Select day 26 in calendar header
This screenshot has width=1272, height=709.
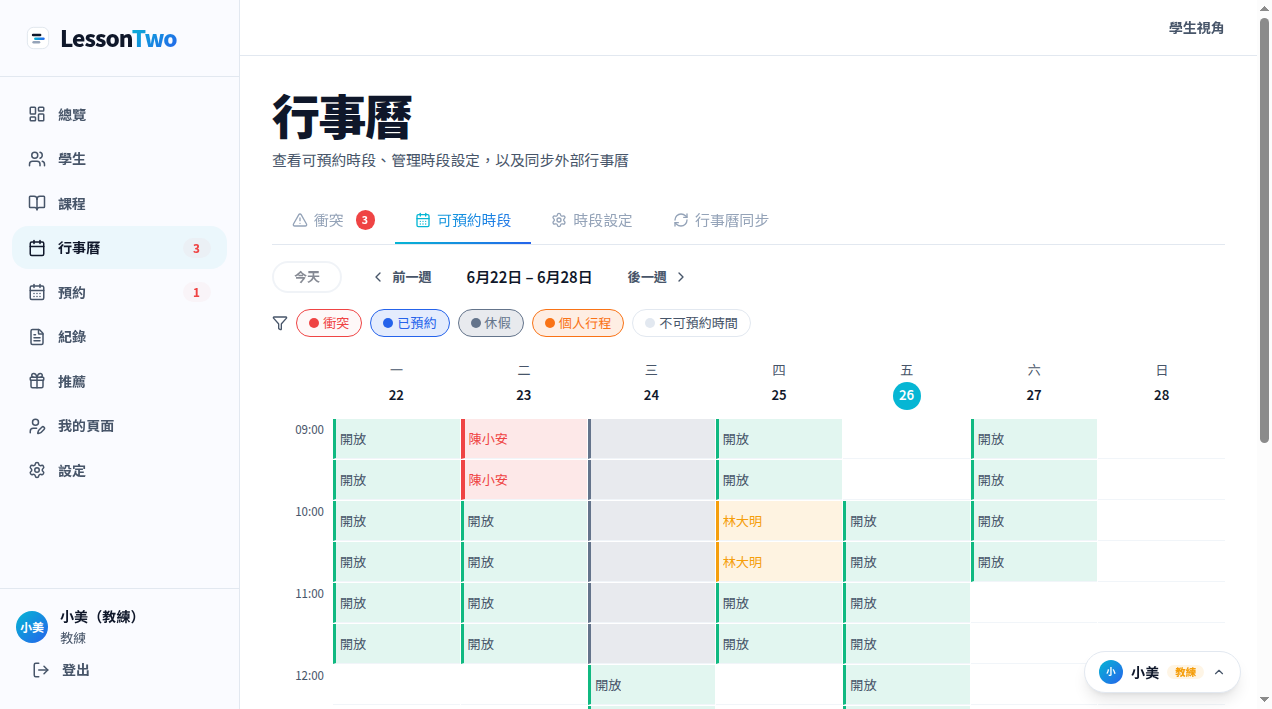pos(907,396)
